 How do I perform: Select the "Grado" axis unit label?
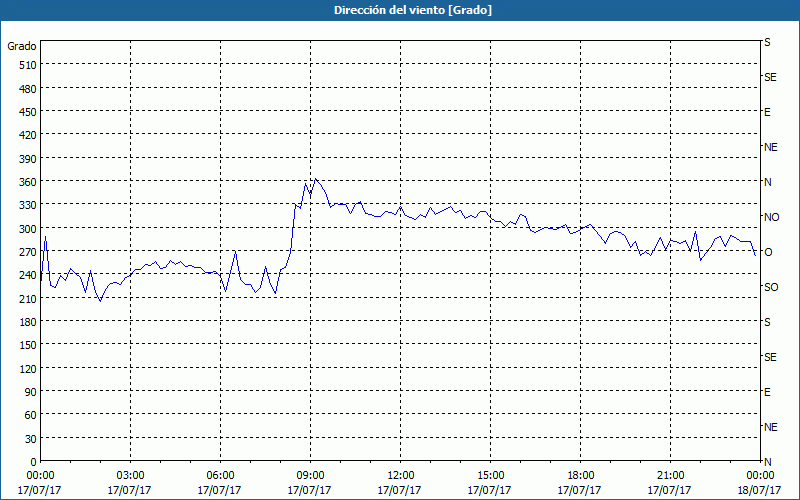tap(22, 46)
